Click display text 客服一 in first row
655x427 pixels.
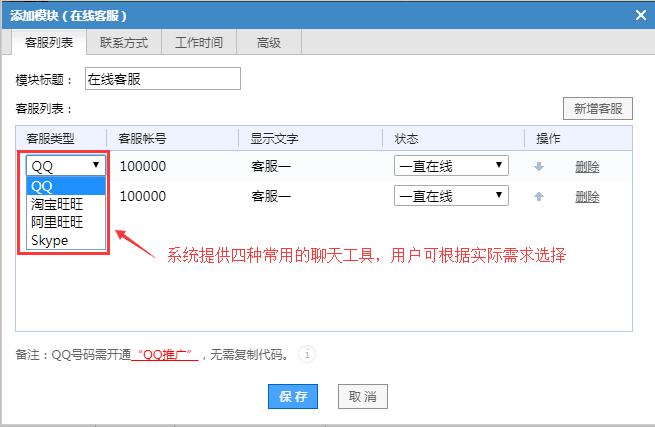click(271, 166)
